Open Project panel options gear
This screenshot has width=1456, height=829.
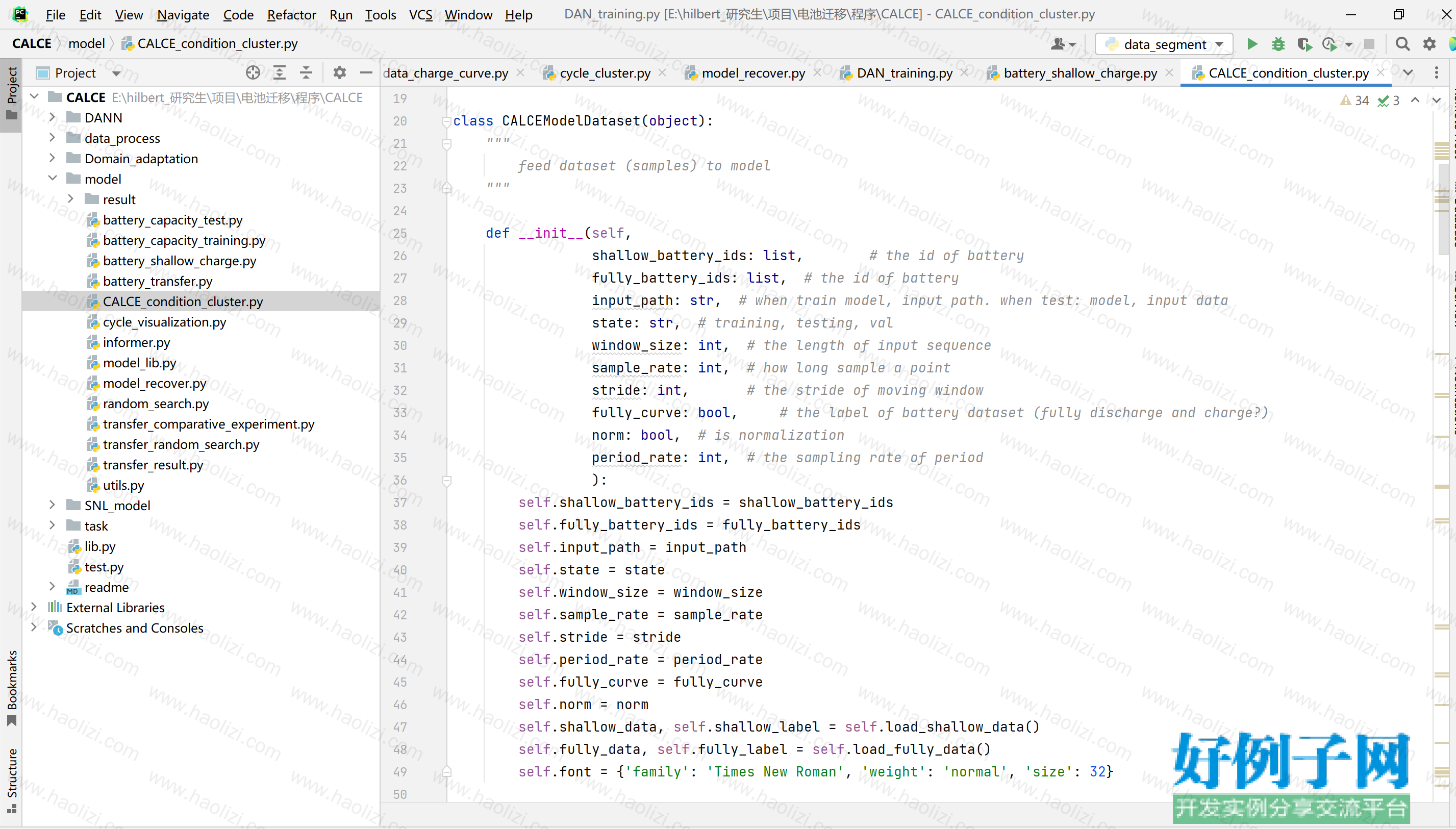[x=340, y=72]
